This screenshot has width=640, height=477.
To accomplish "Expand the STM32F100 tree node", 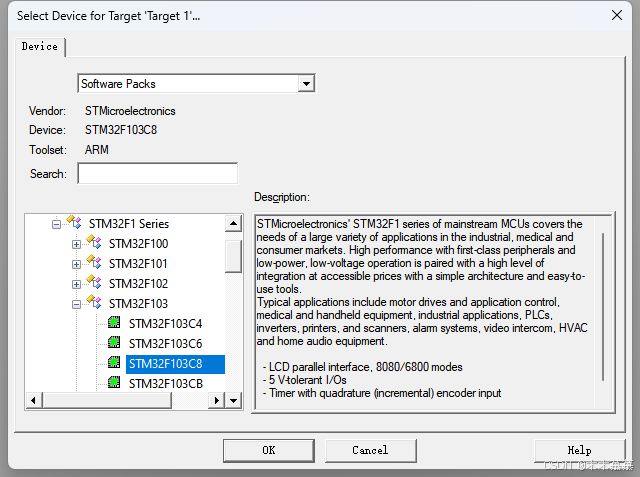I will (76, 244).
